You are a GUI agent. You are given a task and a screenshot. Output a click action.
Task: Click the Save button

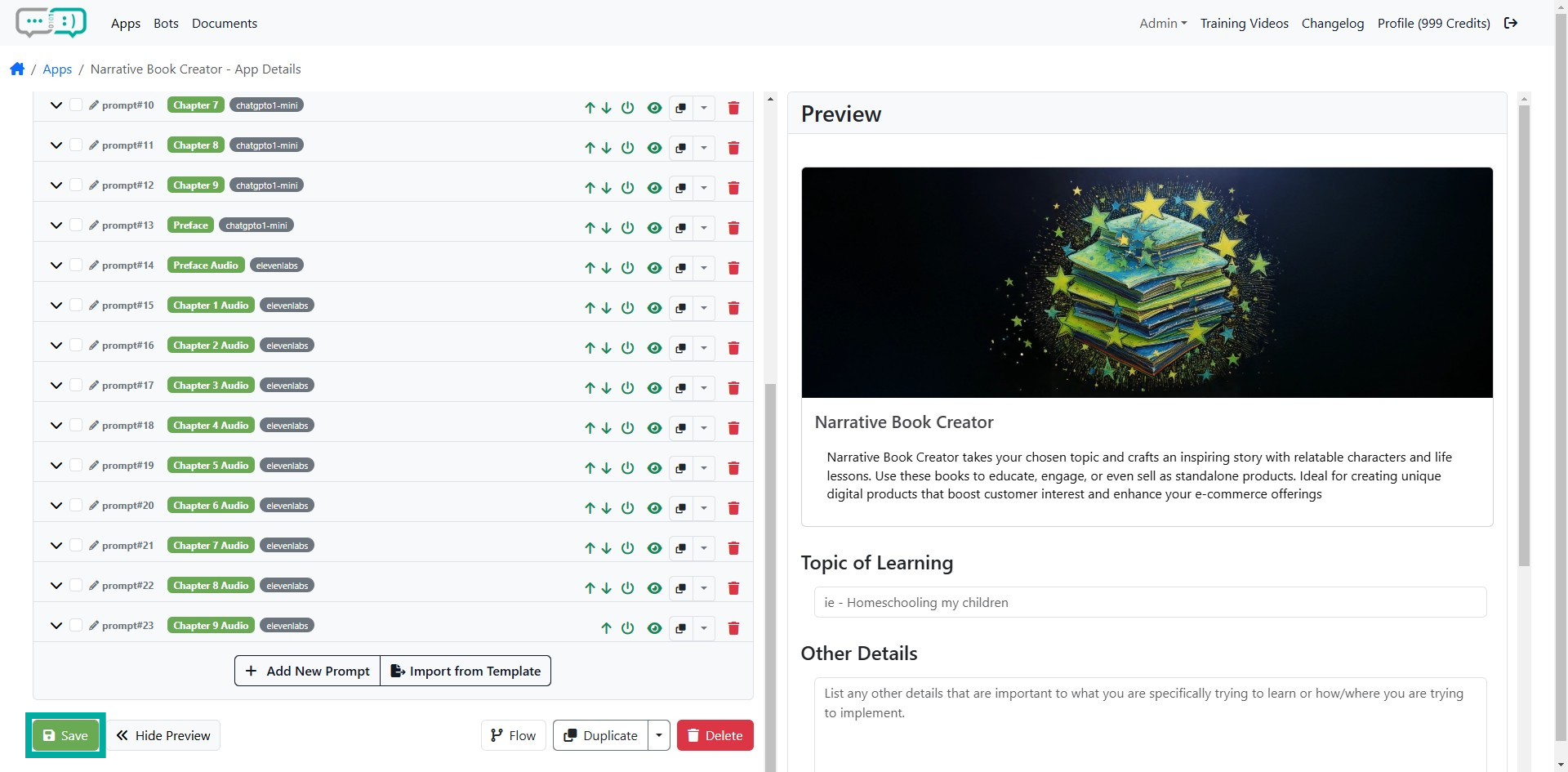tap(65, 735)
